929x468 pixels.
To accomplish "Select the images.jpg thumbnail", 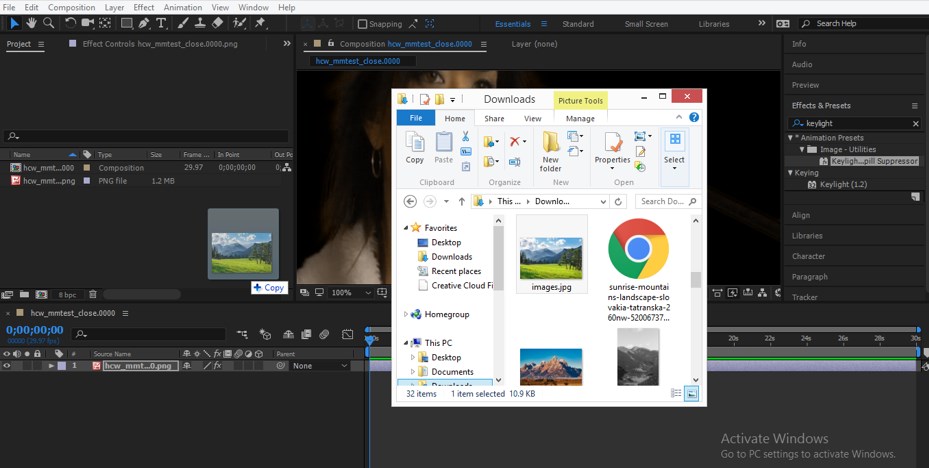I will (x=551, y=256).
